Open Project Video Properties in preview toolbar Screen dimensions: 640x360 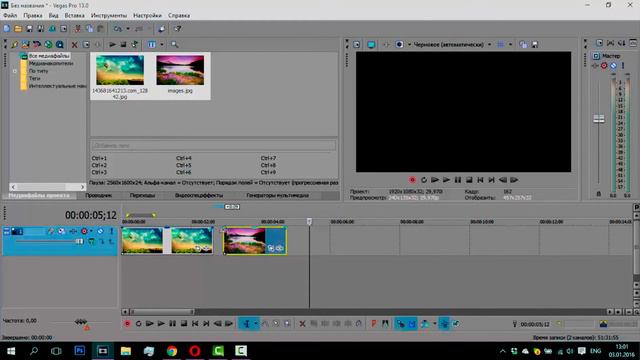[x=357, y=44]
